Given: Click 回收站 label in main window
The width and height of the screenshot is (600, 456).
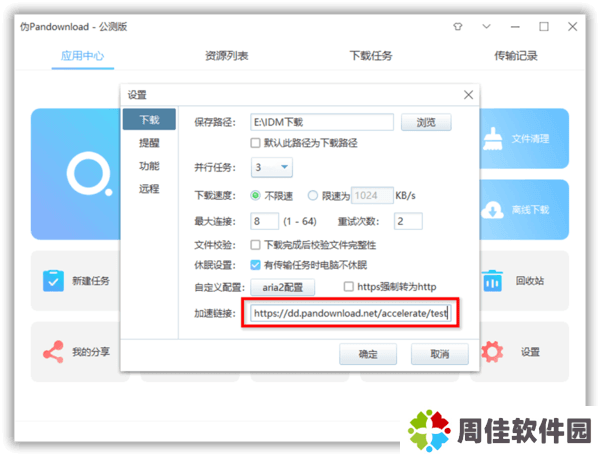Looking at the screenshot, I should [530, 281].
